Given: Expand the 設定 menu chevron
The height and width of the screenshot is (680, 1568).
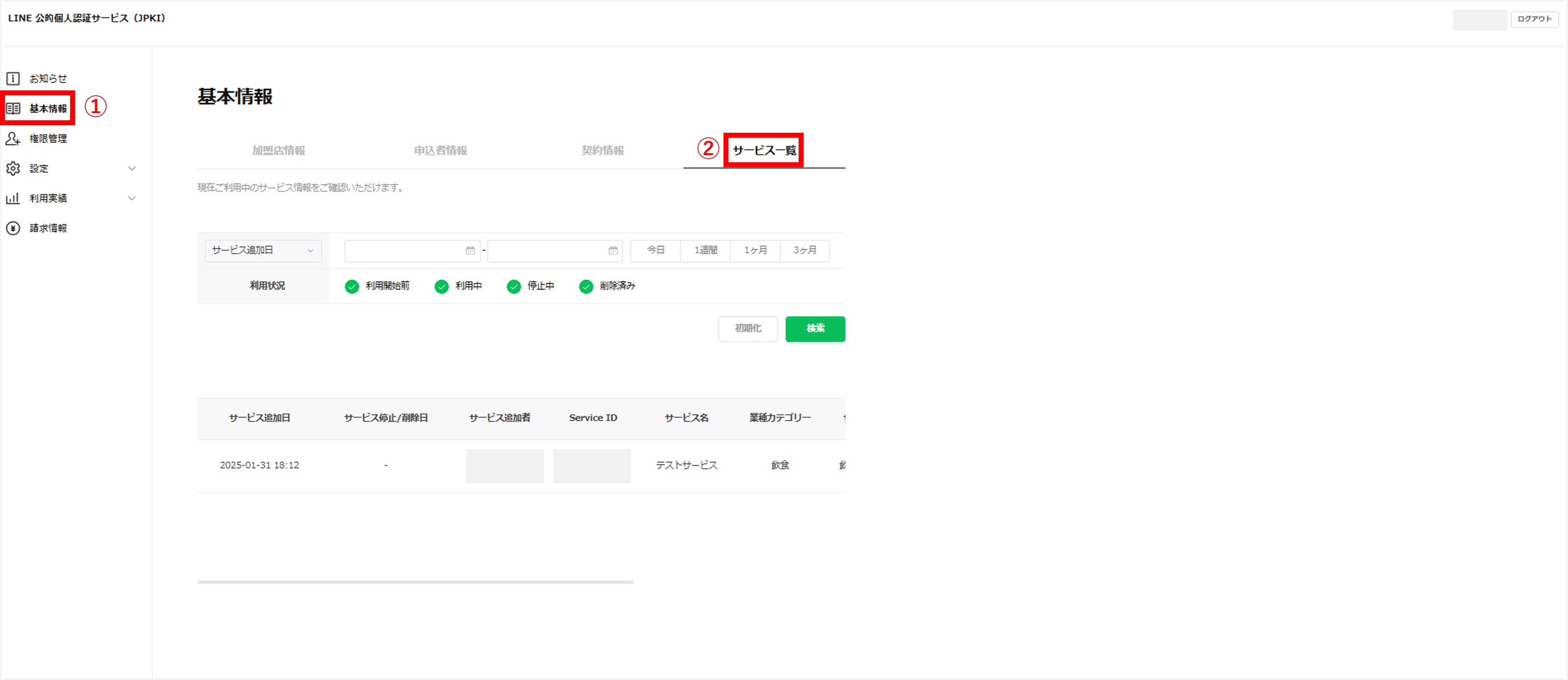Looking at the screenshot, I should coord(132,168).
